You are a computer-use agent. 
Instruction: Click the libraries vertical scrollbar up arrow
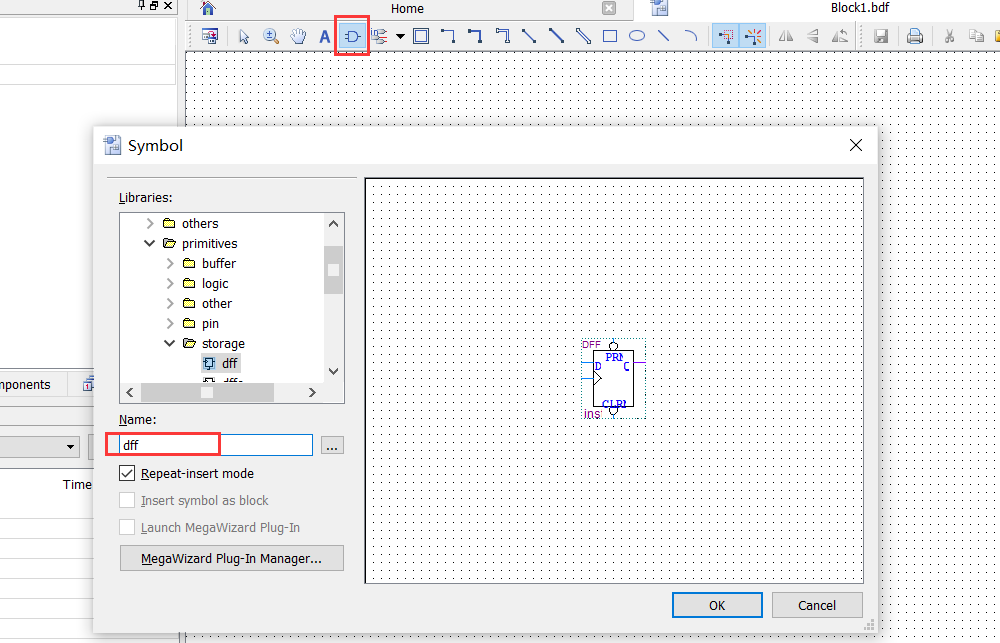point(333,223)
